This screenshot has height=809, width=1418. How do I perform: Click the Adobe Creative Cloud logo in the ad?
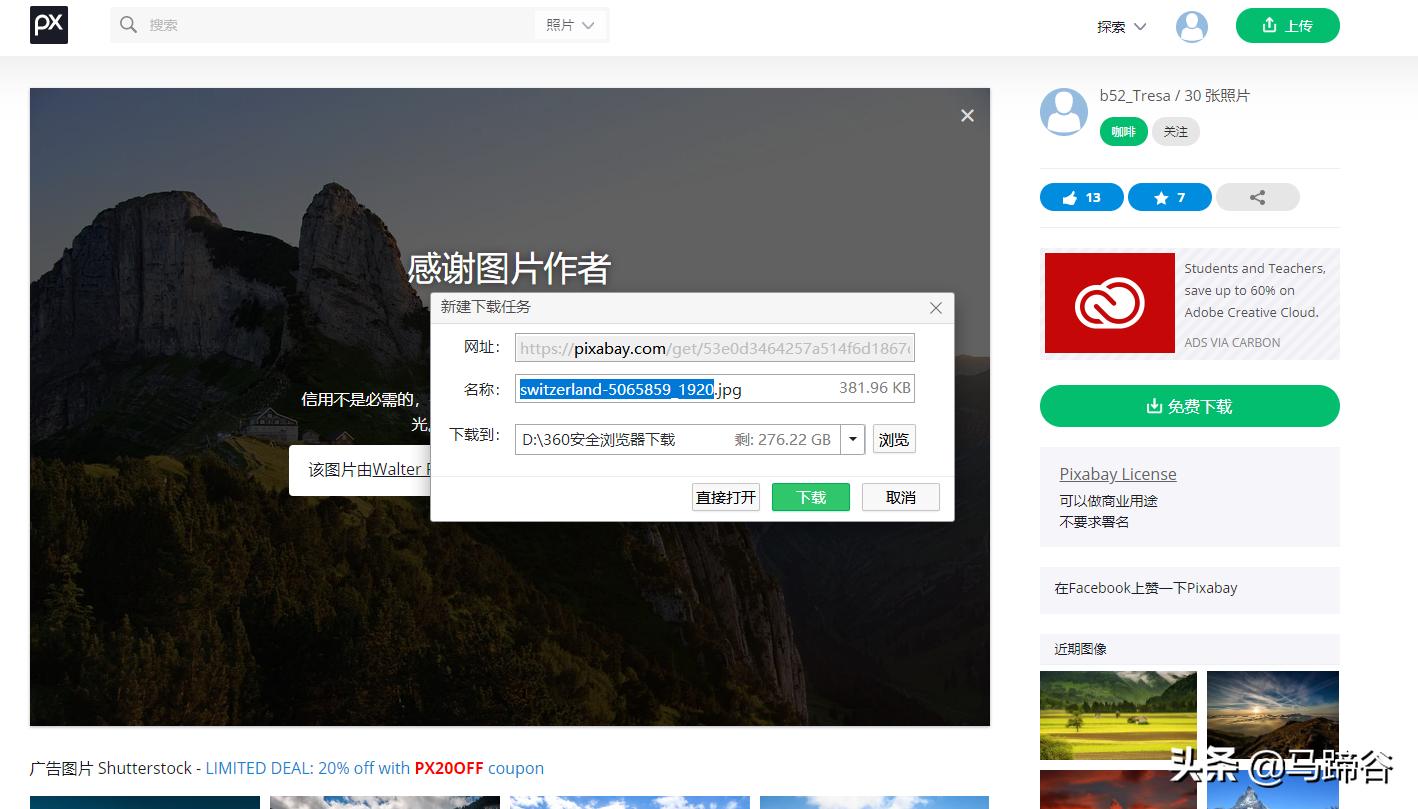1109,302
